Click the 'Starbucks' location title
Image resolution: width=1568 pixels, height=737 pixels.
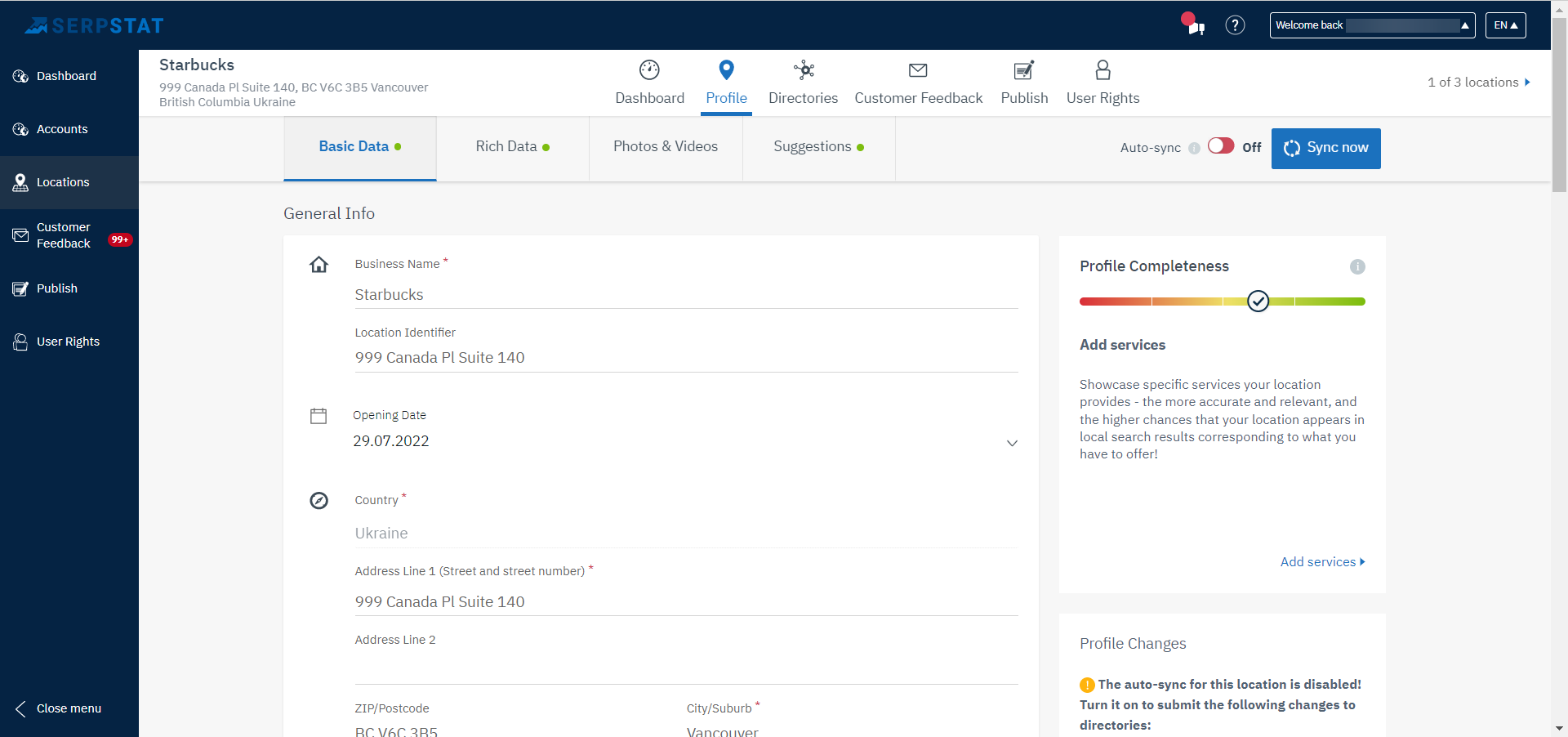tap(197, 65)
